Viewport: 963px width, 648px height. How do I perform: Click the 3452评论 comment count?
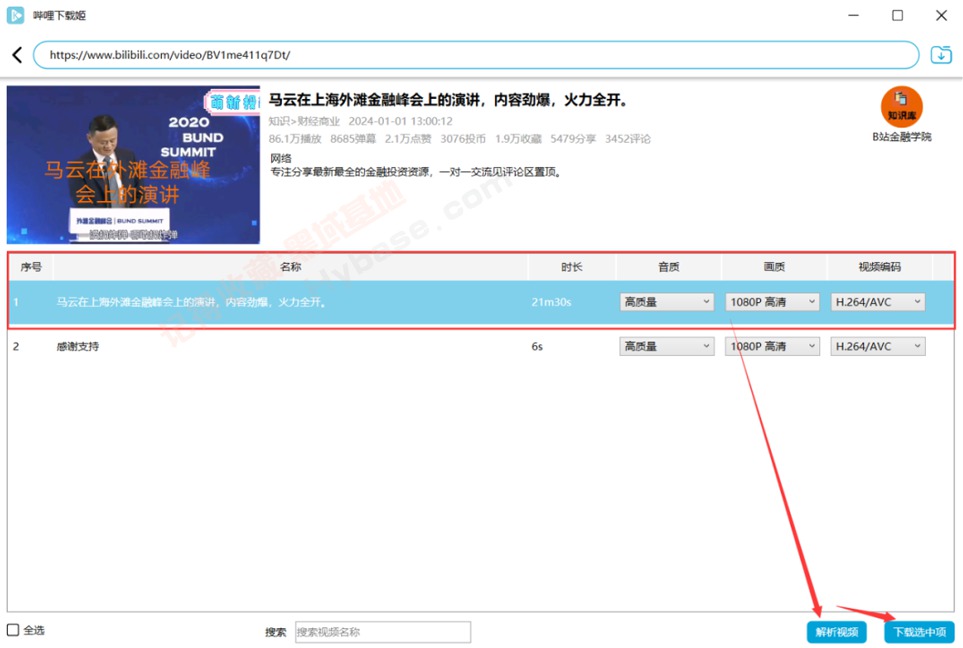coord(628,139)
